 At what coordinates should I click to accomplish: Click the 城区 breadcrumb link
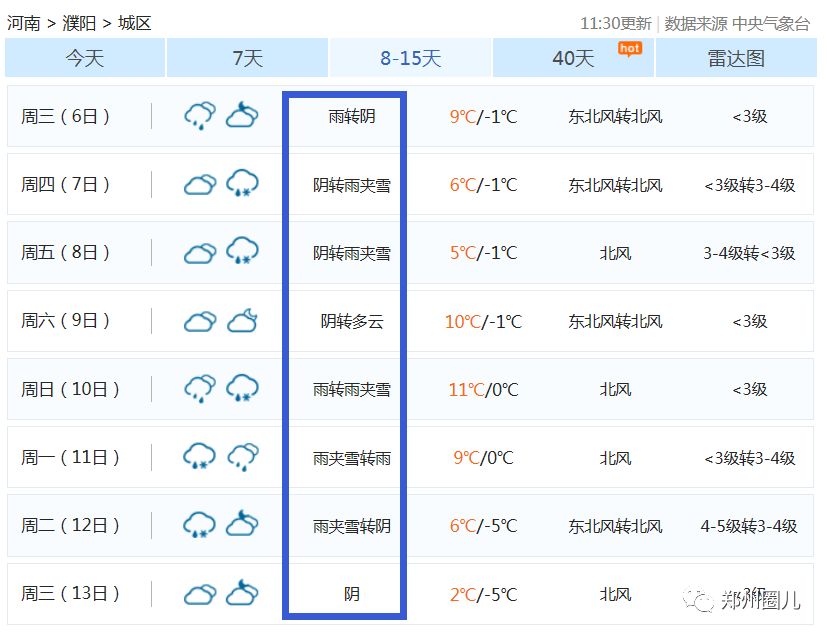click(134, 23)
